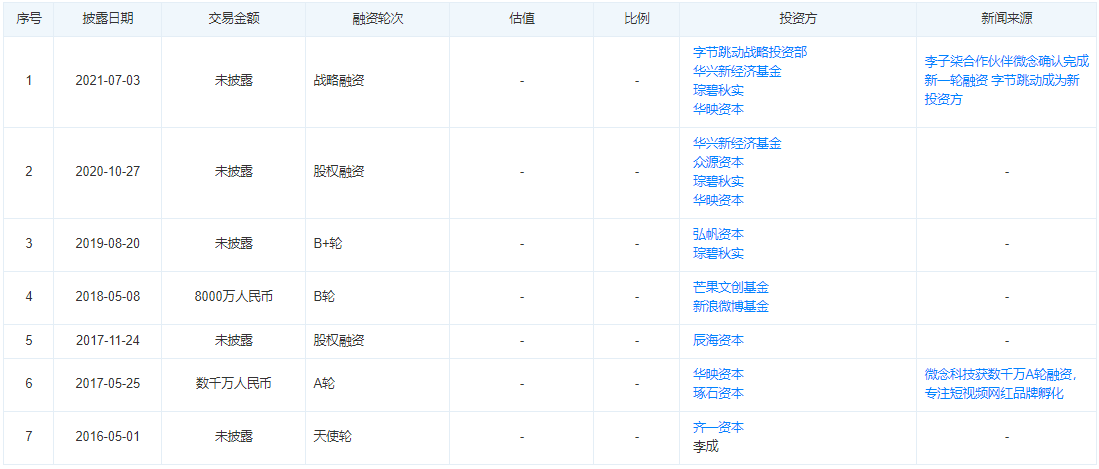Select sequence number 4 cell
Image resolution: width=1099 pixels, height=469 pixels.
coord(29,297)
